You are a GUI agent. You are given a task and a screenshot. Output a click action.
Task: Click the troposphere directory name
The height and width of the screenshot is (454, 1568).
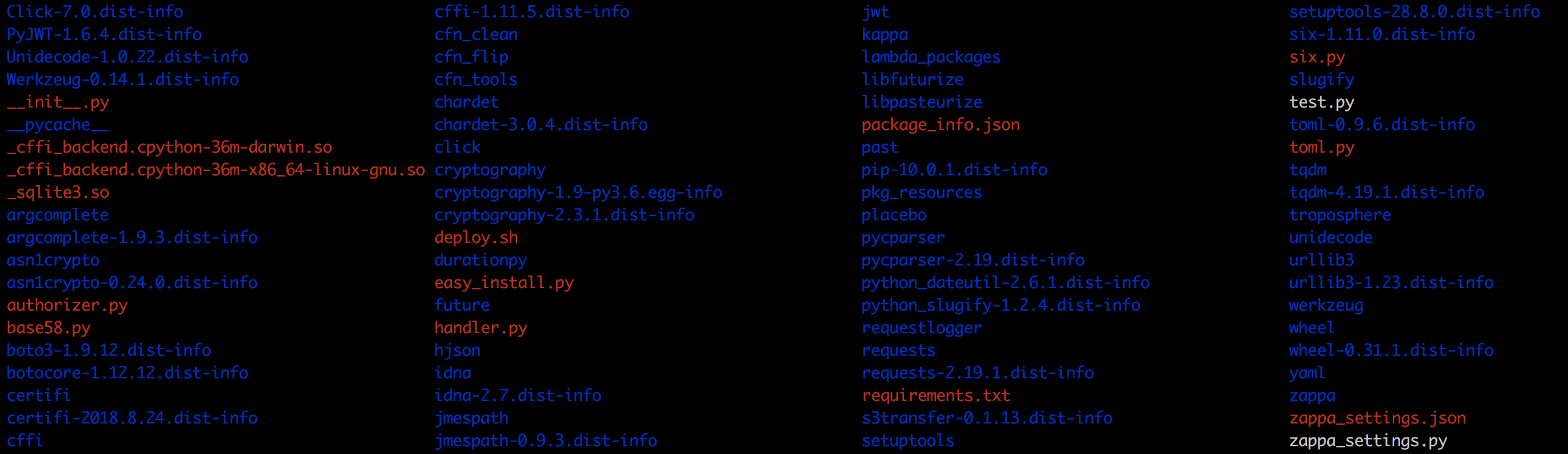tap(1340, 215)
